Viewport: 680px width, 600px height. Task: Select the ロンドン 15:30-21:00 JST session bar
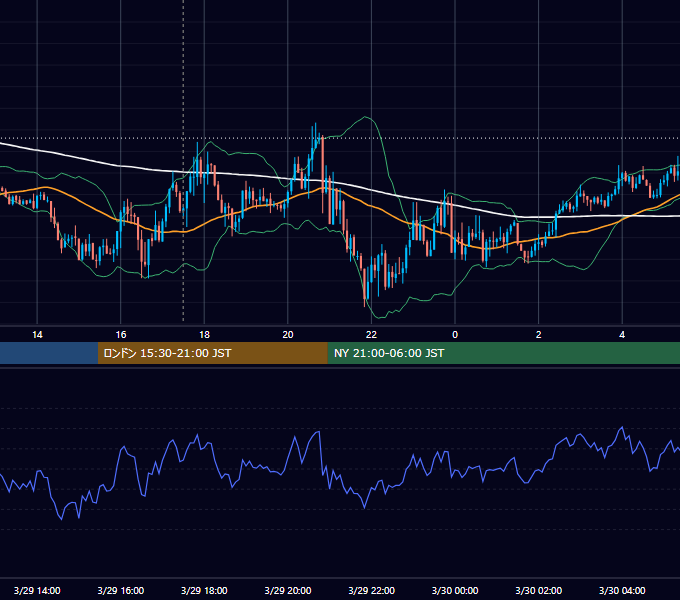212,353
